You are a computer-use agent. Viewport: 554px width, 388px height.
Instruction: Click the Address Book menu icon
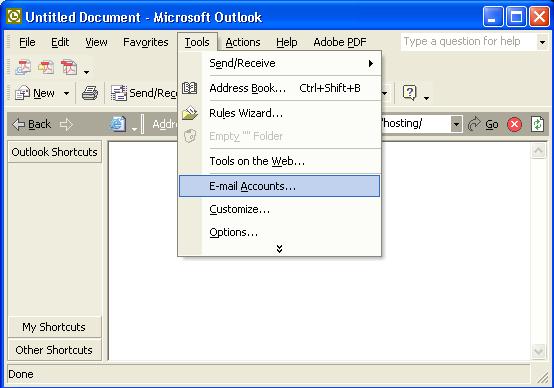(190, 88)
